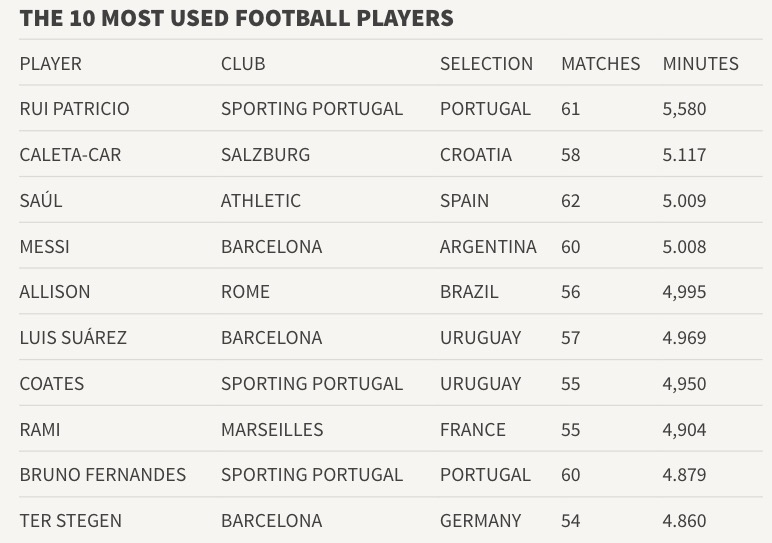Select the ALLISON player cell
This screenshot has height=543, width=772.
pyautogui.click(x=55, y=292)
